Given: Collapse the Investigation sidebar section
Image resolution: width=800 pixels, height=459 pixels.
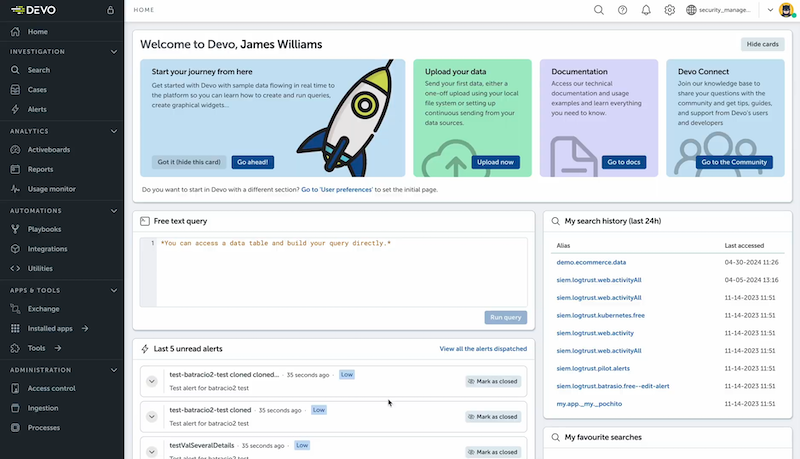Looking at the screenshot, I should pyautogui.click(x=114, y=51).
